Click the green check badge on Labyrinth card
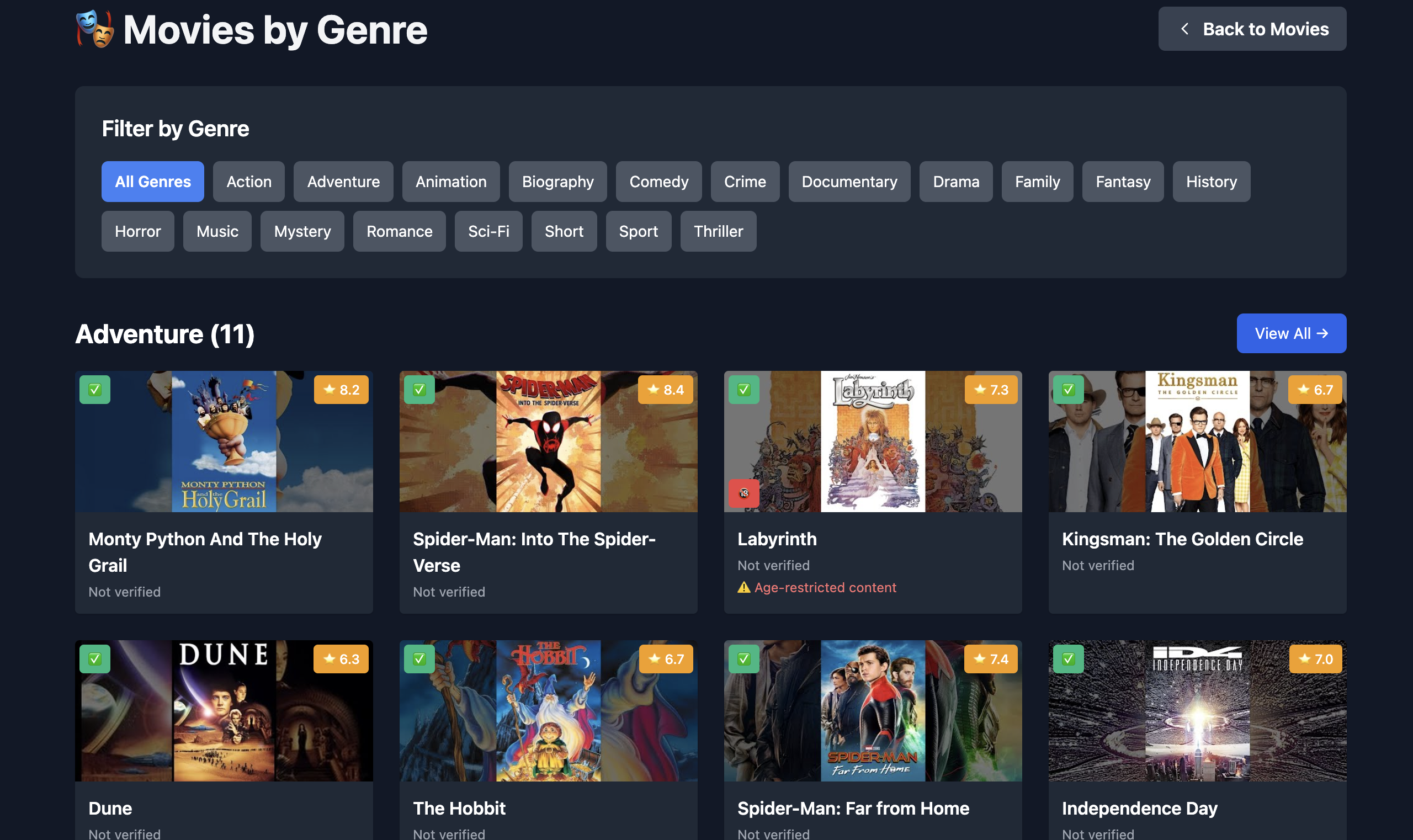This screenshot has width=1413, height=840. click(744, 390)
